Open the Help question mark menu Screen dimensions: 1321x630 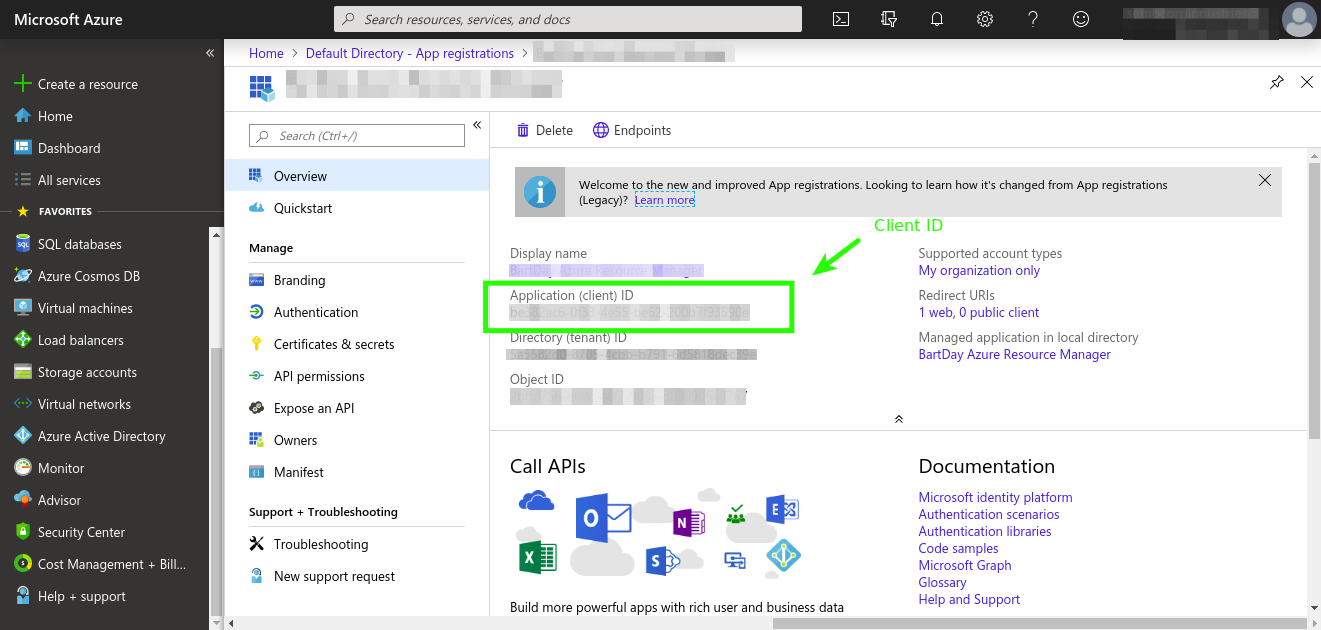pos(1033,19)
